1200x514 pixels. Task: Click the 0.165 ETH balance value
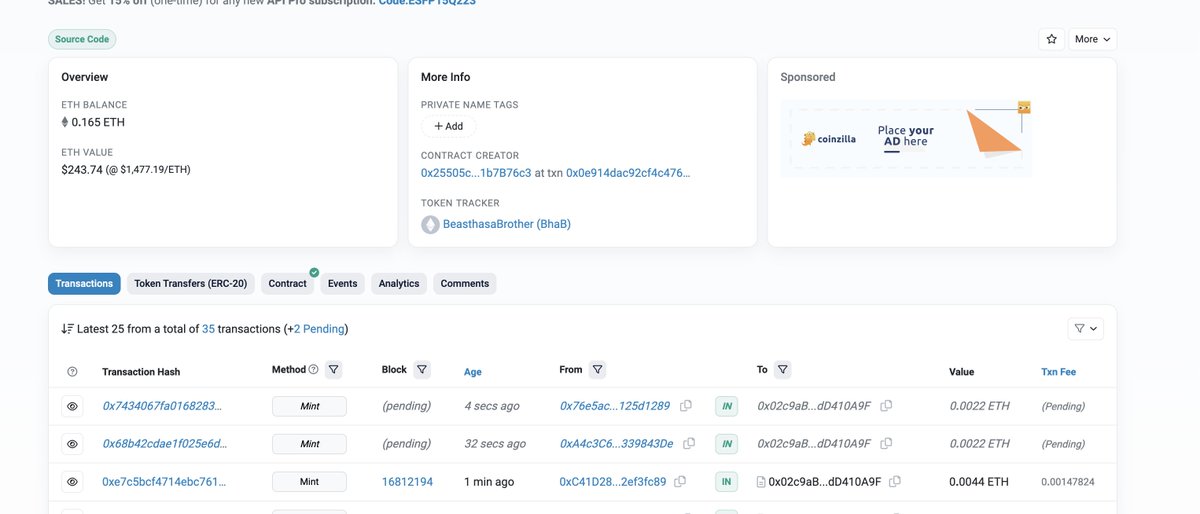[x=98, y=122]
